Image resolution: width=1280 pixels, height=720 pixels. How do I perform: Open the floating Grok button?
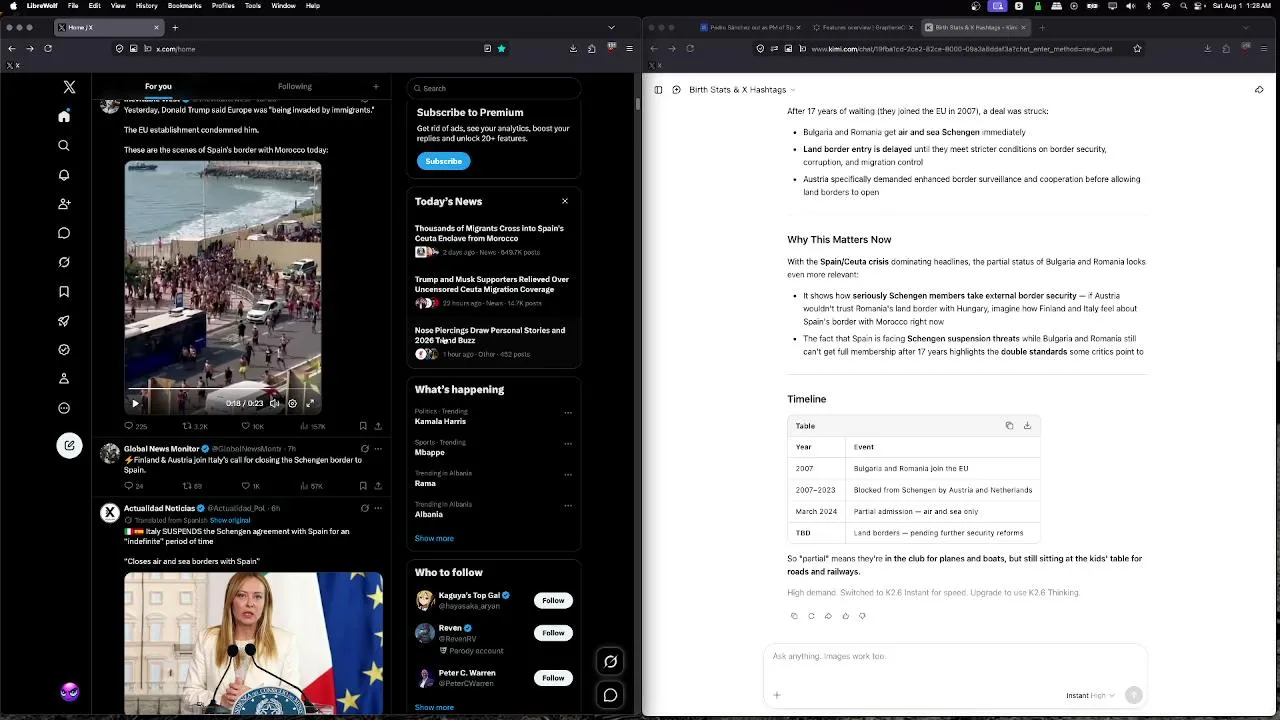[x=610, y=661]
